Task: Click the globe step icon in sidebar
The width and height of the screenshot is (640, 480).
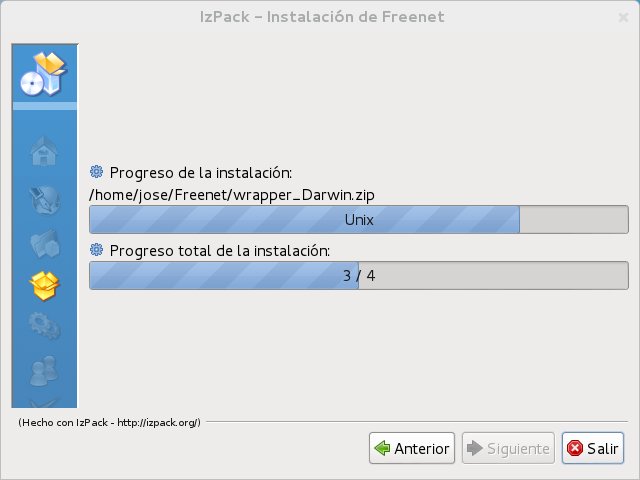Action: tap(45, 197)
